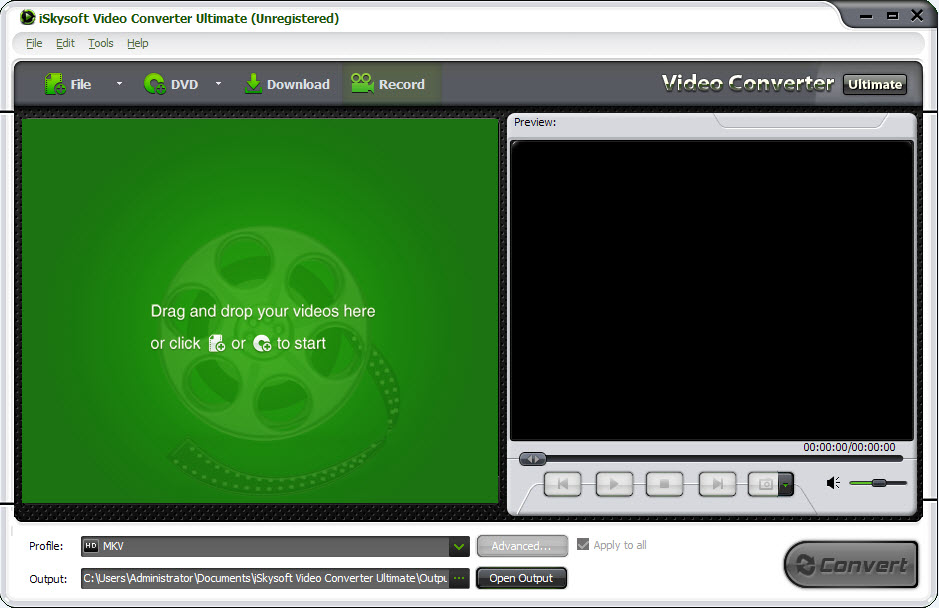This screenshot has height=608, width=939.
Task: Take a snapshot with the camera button
Action: 764,484
